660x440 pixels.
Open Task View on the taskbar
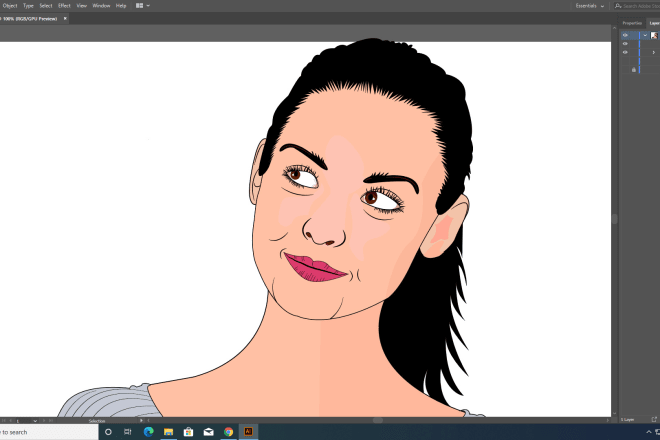pos(128,432)
